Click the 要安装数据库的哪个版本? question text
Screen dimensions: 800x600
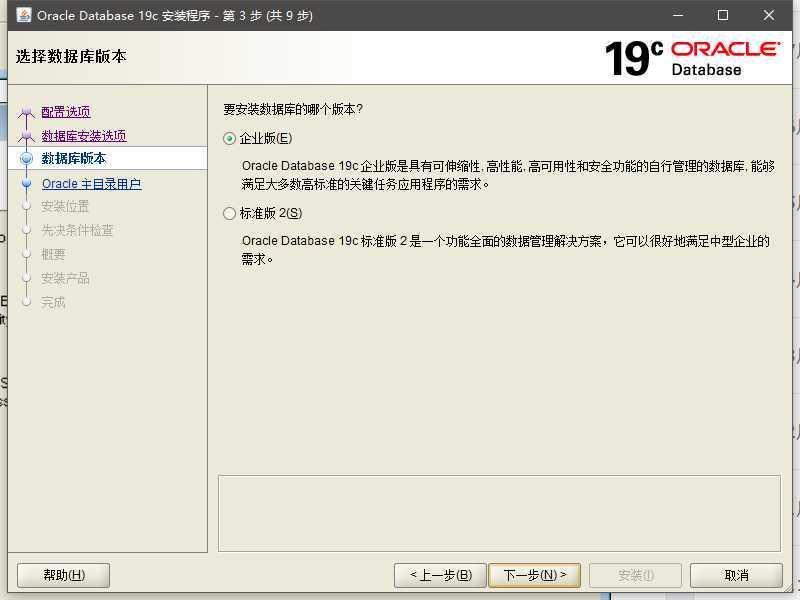[293, 109]
